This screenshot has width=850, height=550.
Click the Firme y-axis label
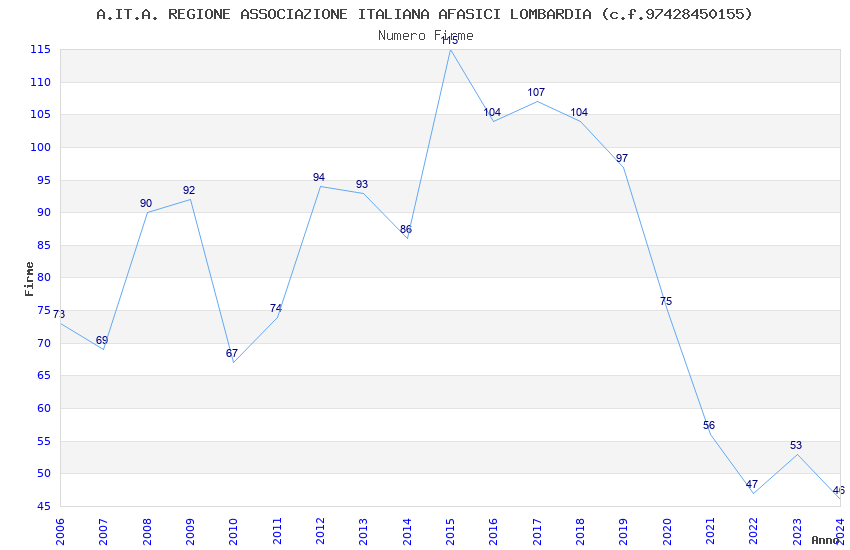(x=29, y=279)
